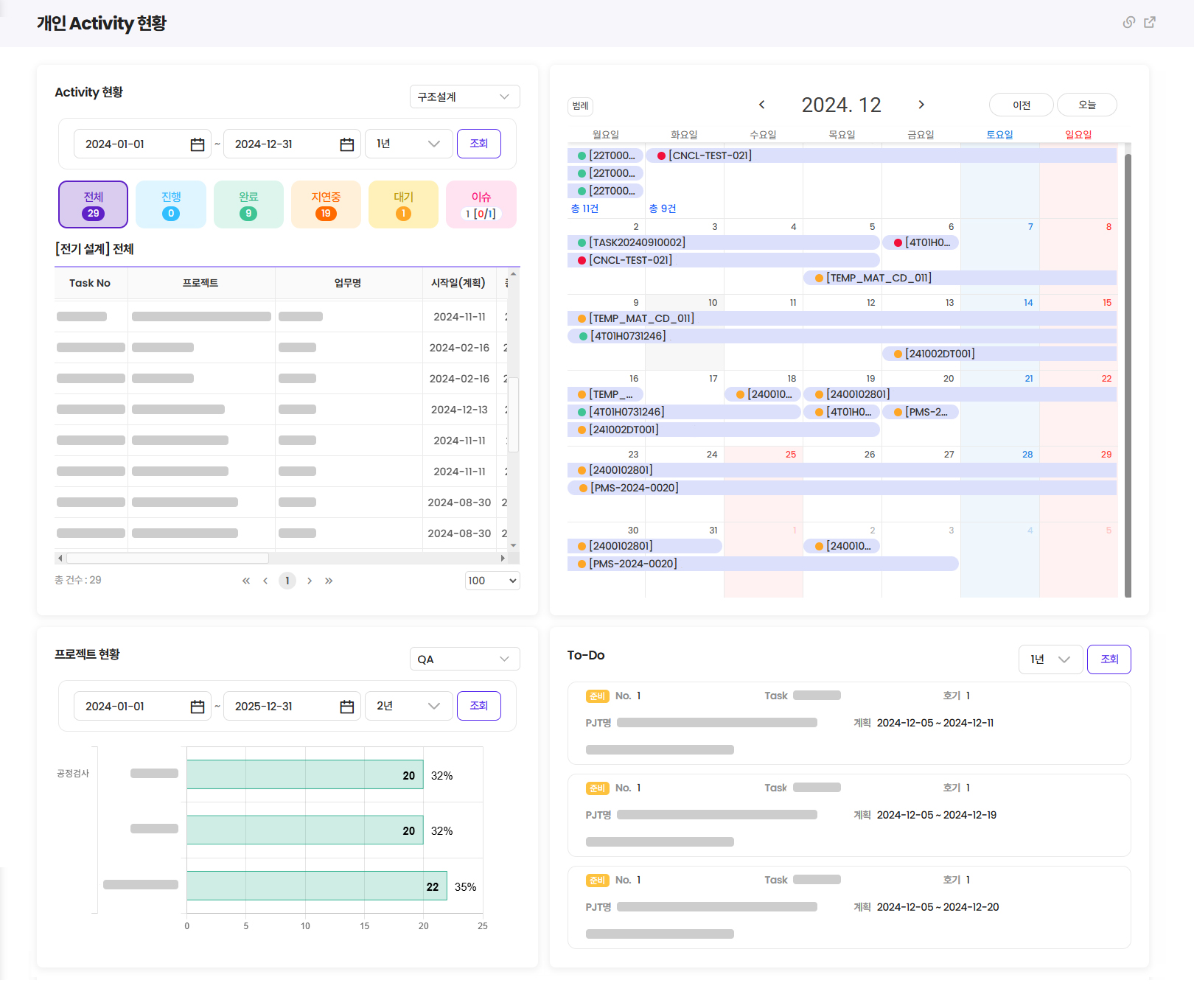Open calendar picker for project end date 2025-12-31
Screen dimensions: 1194x1008
coord(346,707)
